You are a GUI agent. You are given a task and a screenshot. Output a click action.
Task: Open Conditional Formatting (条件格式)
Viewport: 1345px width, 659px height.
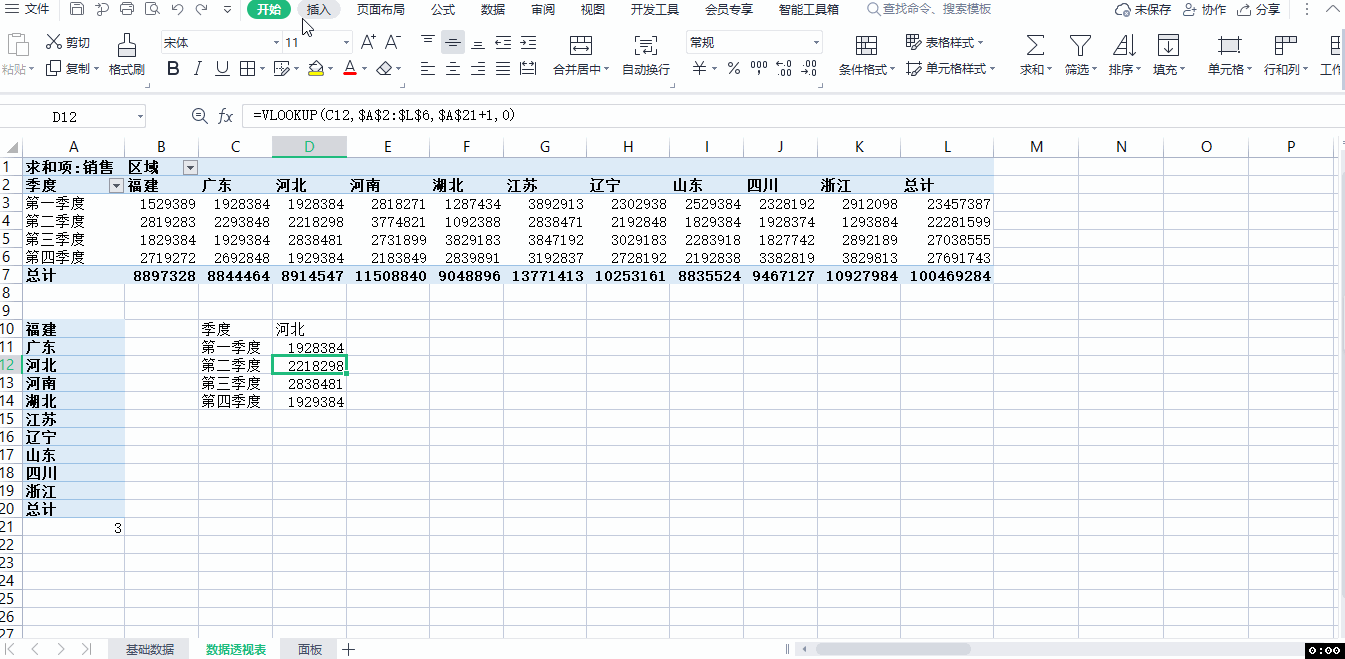[x=867, y=56]
